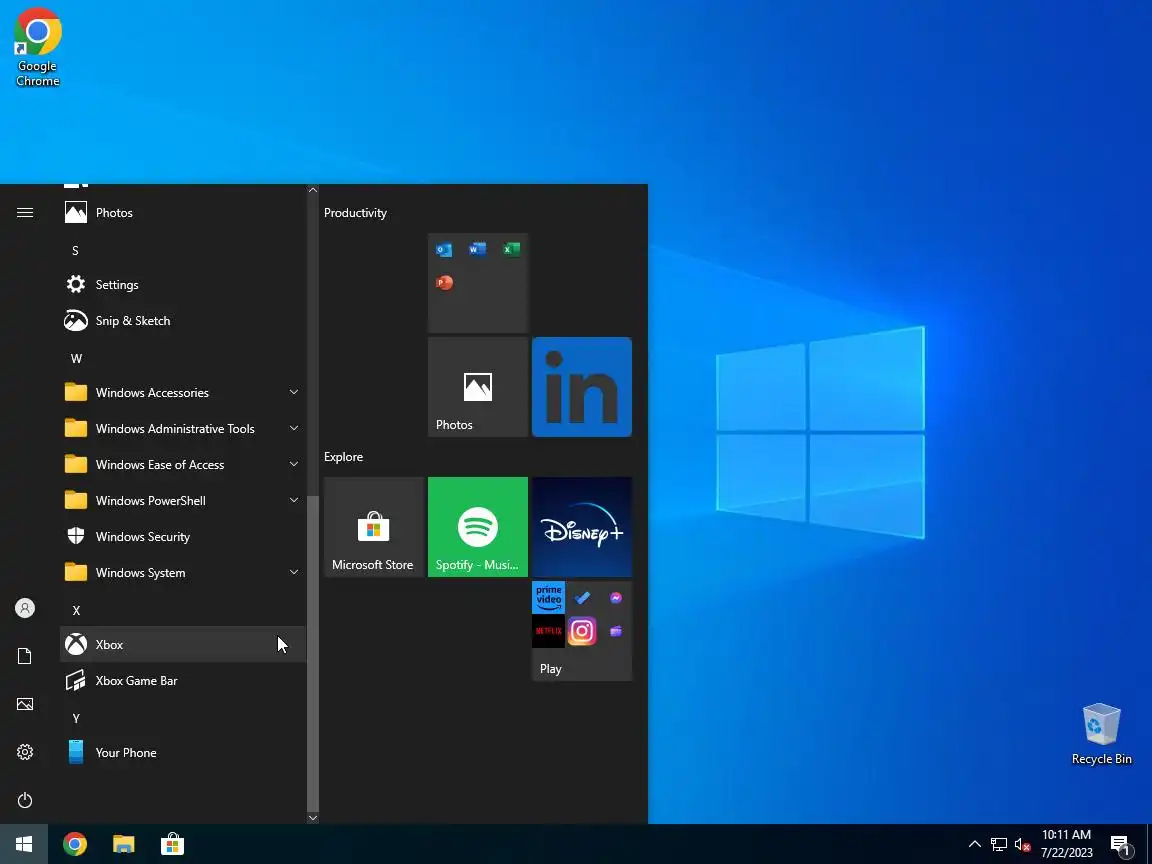The width and height of the screenshot is (1152, 864).
Task: Open the user account icon in Start sidebar
Action: [x=25, y=608]
